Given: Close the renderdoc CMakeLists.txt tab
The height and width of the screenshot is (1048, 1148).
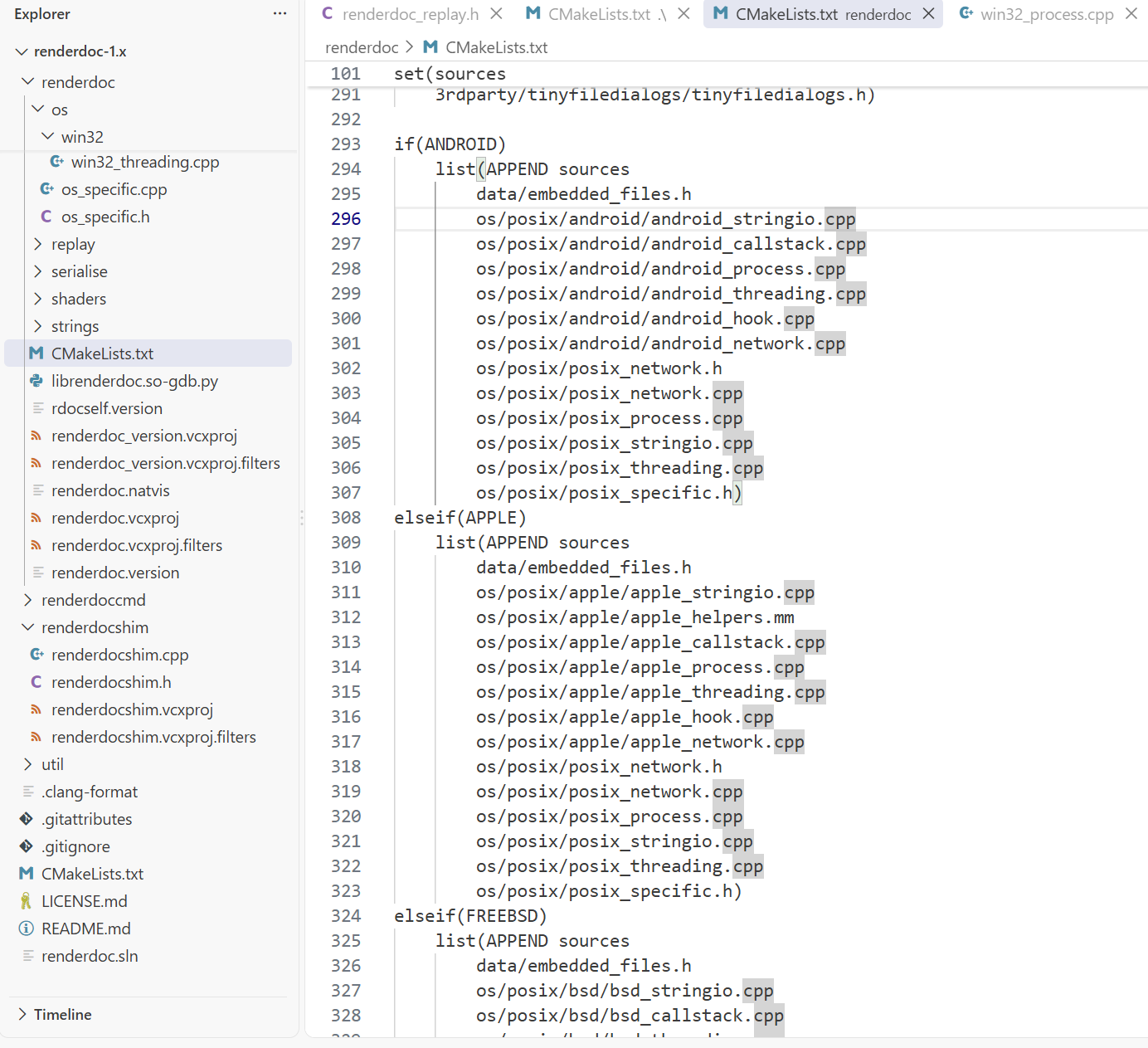Looking at the screenshot, I should (929, 14).
